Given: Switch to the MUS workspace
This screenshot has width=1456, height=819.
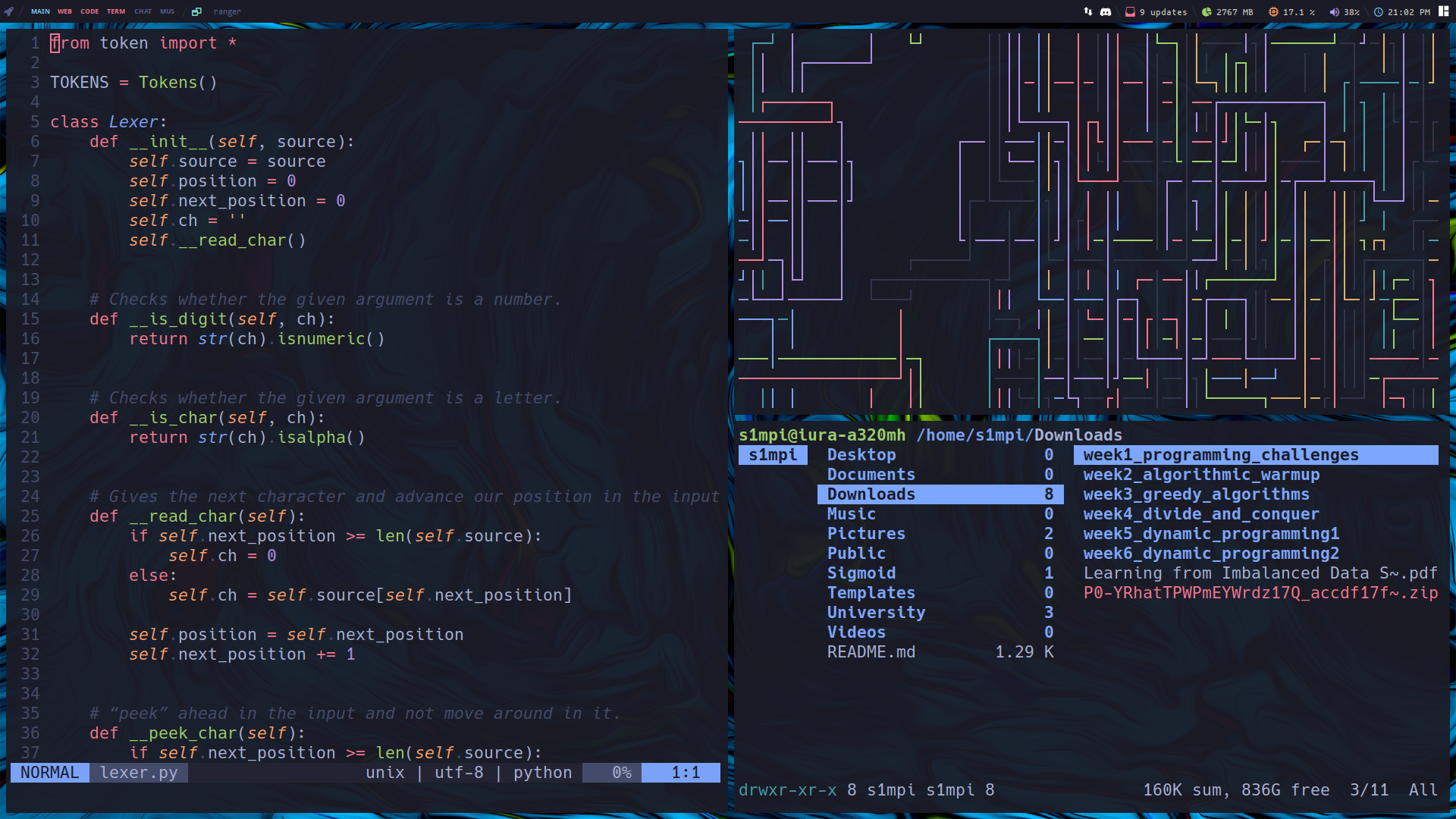Looking at the screenshot, I should [167, 11].
